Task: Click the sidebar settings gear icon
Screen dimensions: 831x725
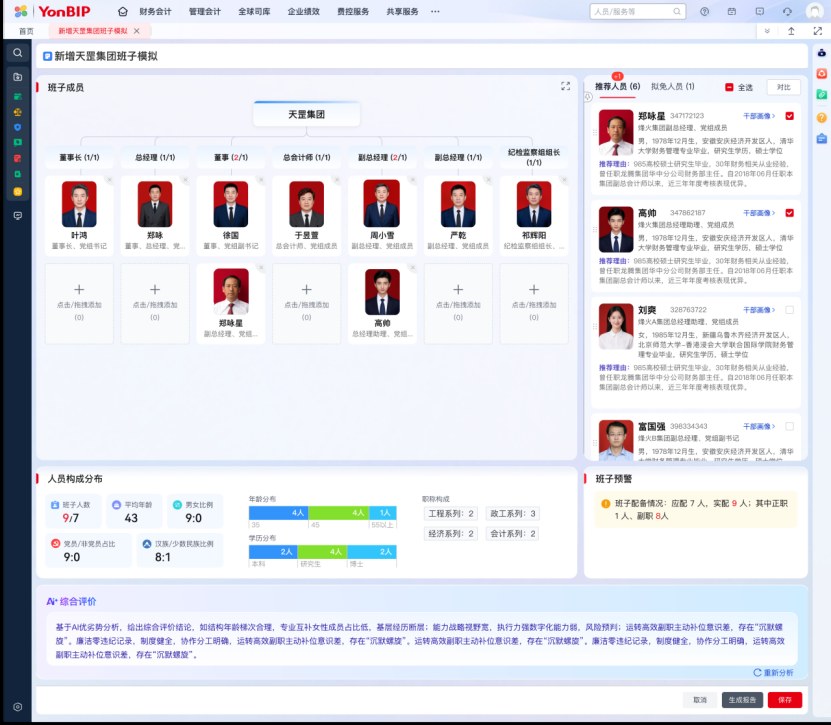Action: 17,706
